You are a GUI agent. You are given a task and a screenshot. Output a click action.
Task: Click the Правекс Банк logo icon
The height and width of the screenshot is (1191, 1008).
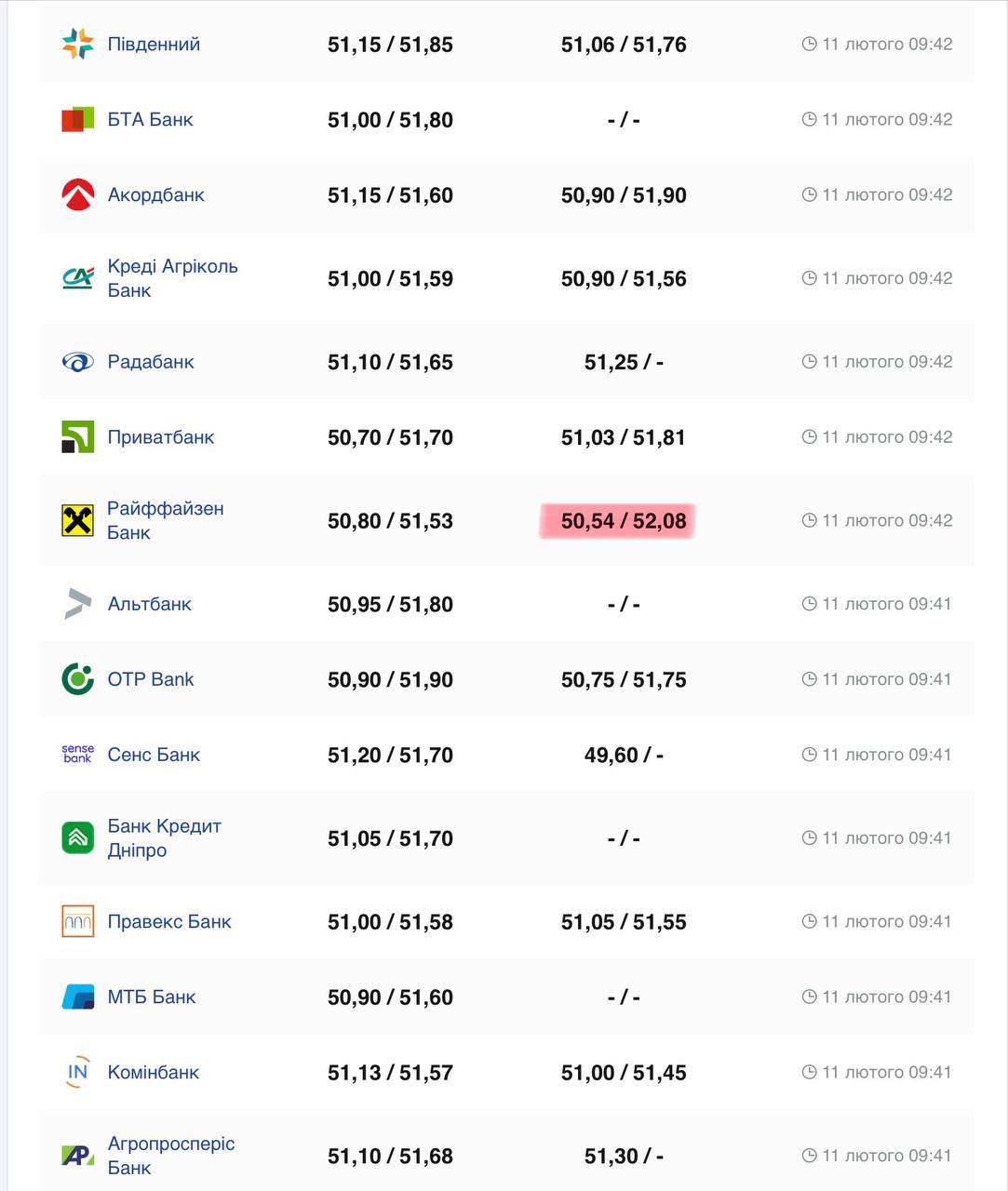77,921
